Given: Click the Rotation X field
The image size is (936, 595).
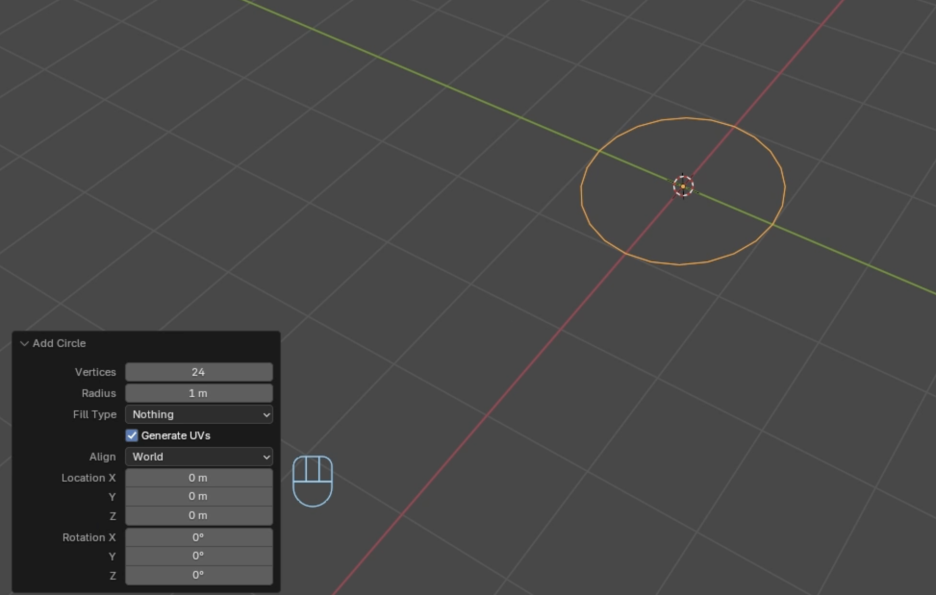Looking at the screenshot, I should click(199, 537).
